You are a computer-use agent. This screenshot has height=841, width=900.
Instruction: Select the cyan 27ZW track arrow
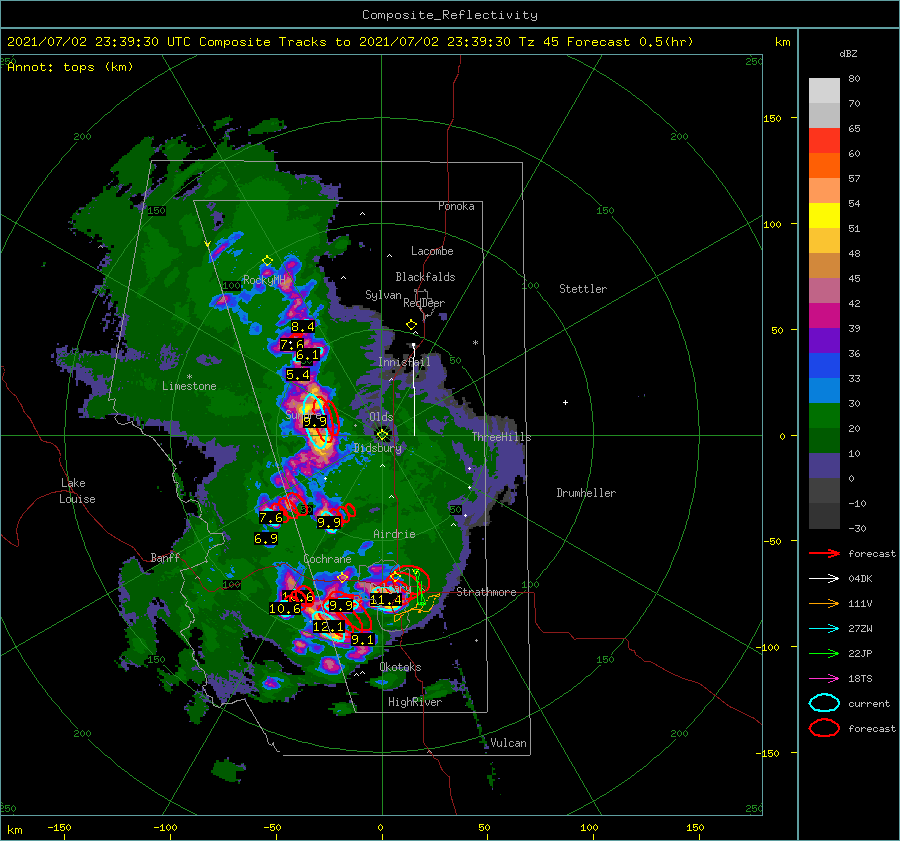(x=824, y=629)
